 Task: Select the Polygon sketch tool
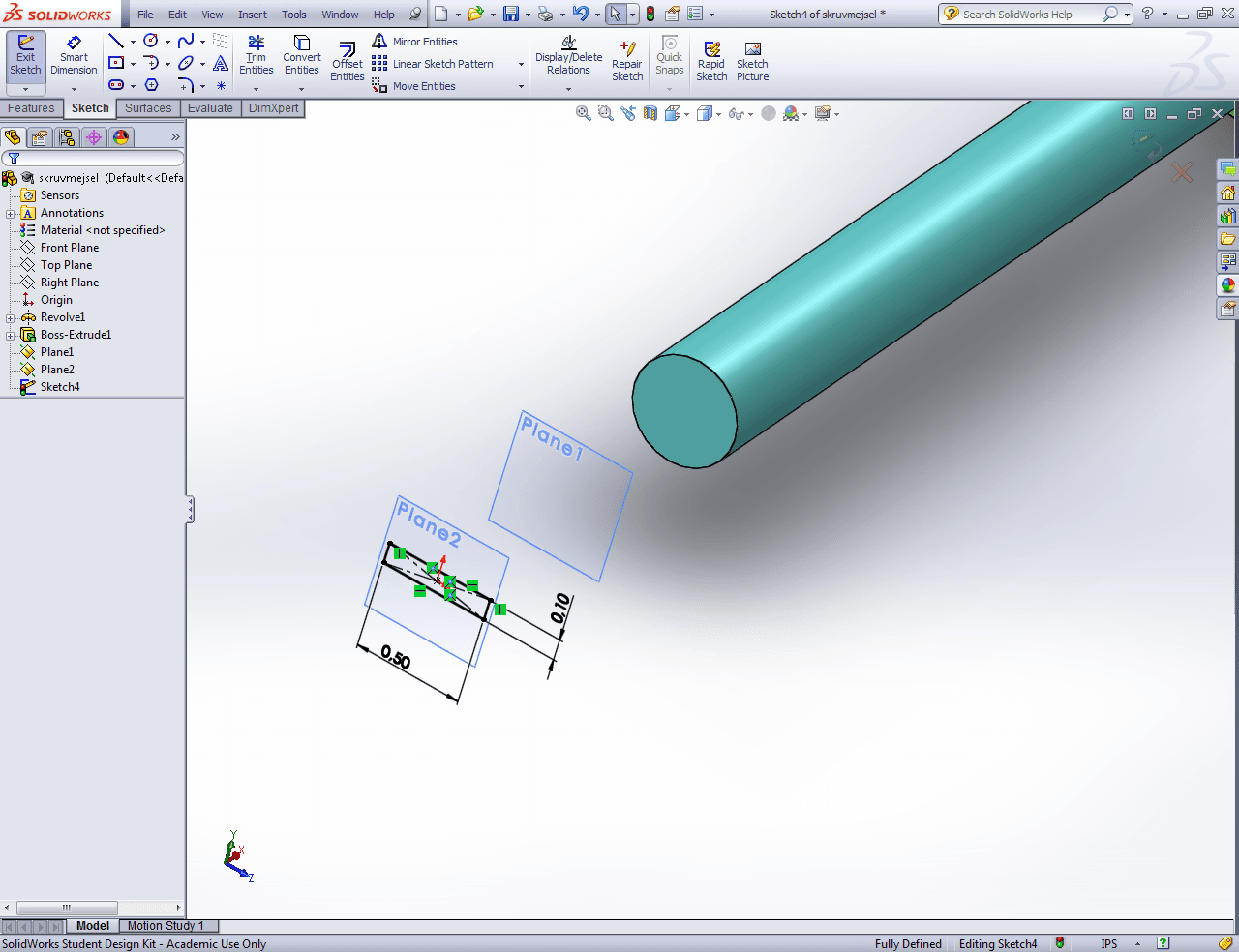click(x=151, y=85)
